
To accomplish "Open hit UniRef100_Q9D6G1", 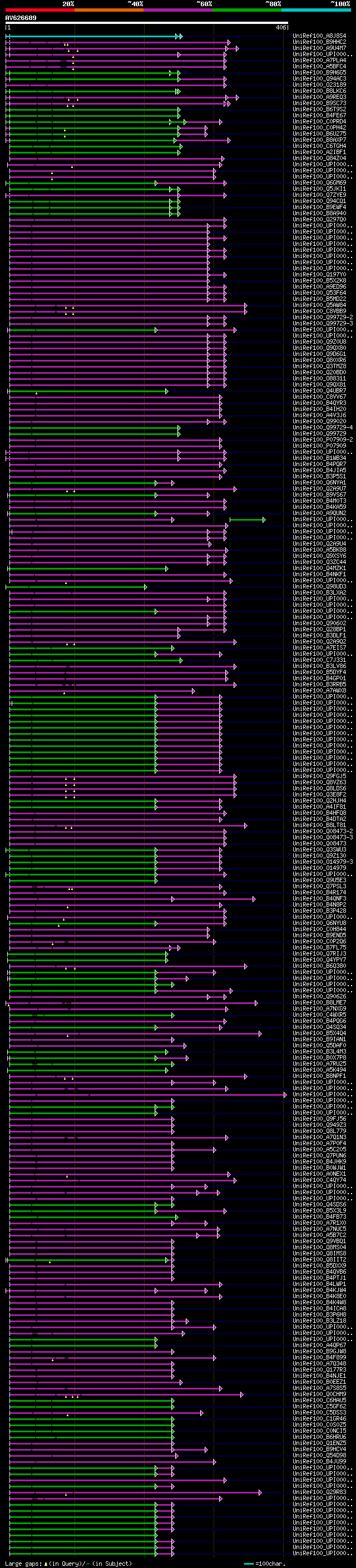I will pyautogui.click(x=319, y=354).
